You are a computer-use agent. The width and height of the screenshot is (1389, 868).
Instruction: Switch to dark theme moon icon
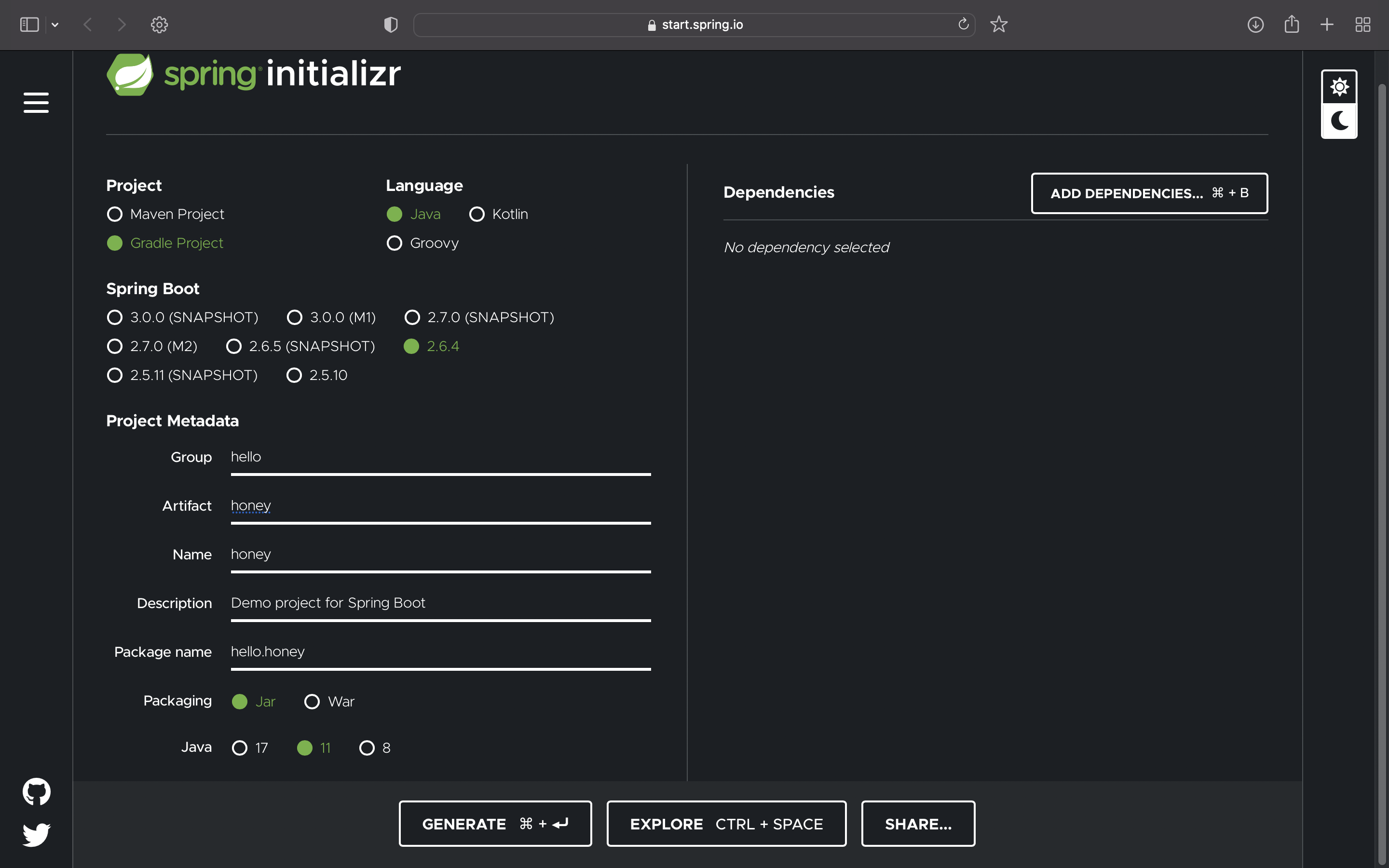1339,121
